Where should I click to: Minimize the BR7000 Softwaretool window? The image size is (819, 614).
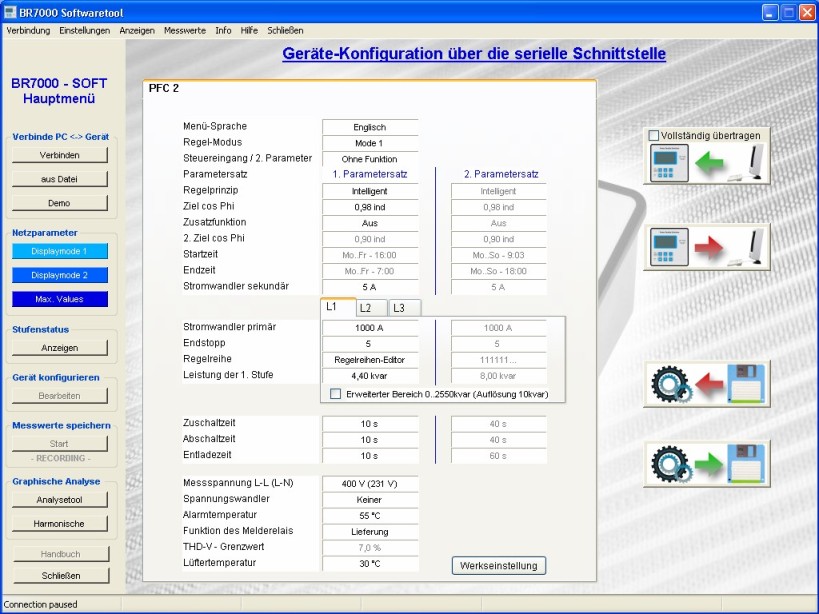[770, 13]
